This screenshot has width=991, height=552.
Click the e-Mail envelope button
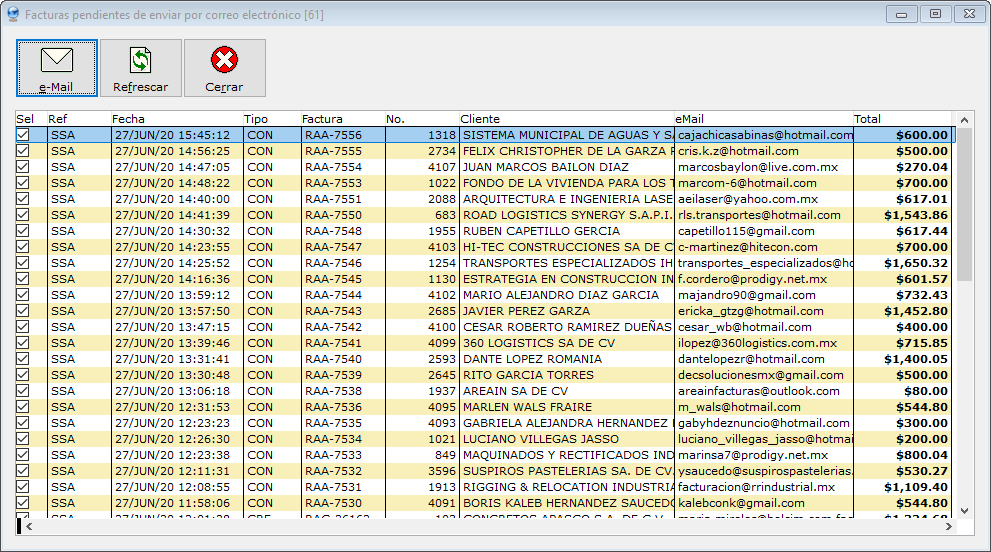tap(57, 68)
